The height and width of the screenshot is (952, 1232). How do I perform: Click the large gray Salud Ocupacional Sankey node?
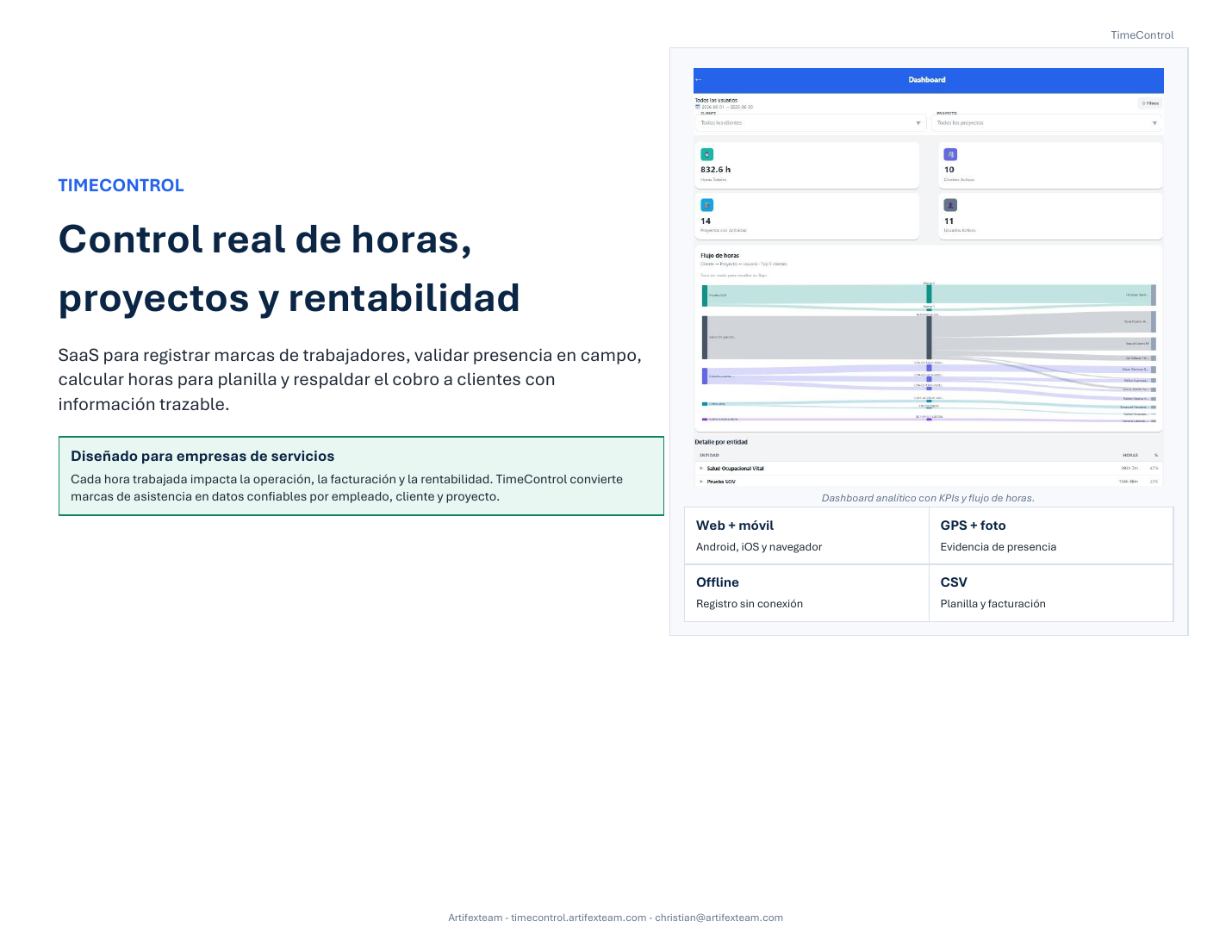(x=705, y=338)
